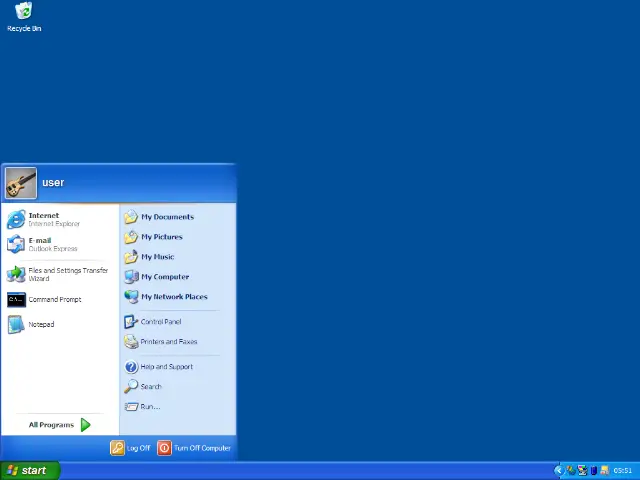640x480 pixels.
Task: Launch Internet Explorer from Start menu
Action: pos(60,220)
